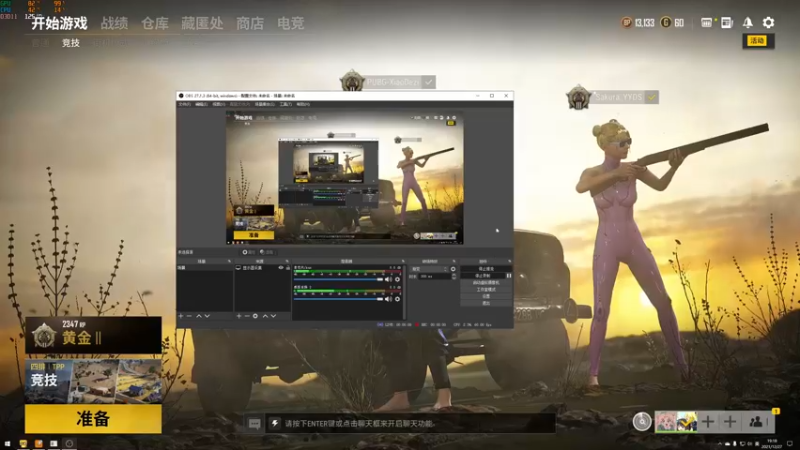
Task: Open OBS scene transition dropdown
Action: coord(429,269)
